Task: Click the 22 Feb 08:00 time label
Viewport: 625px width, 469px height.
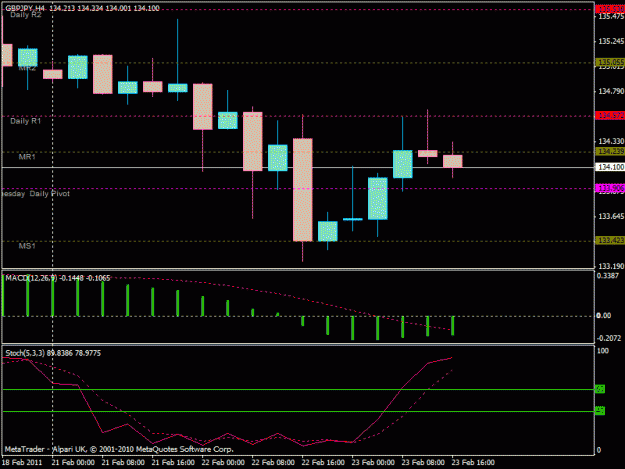Action: point(273,463)
